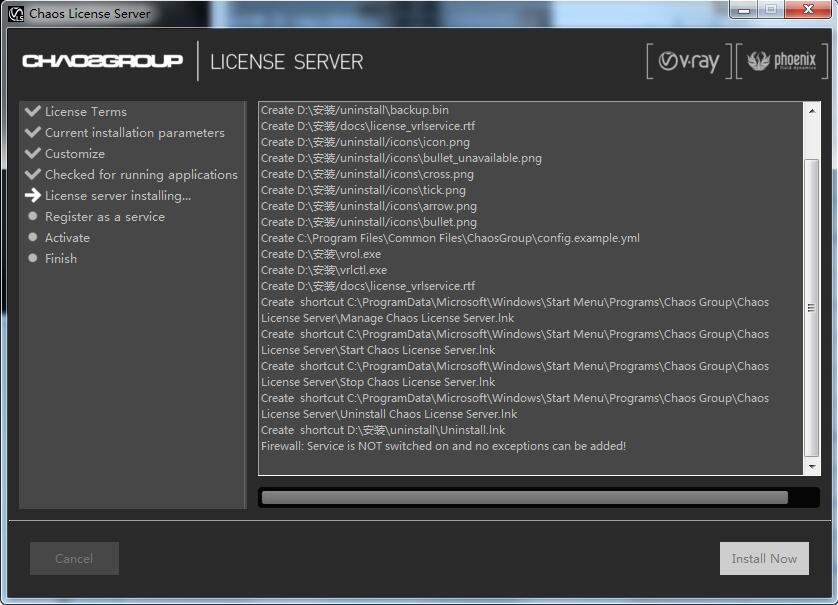Select the License Terms step

pos(86,112)
